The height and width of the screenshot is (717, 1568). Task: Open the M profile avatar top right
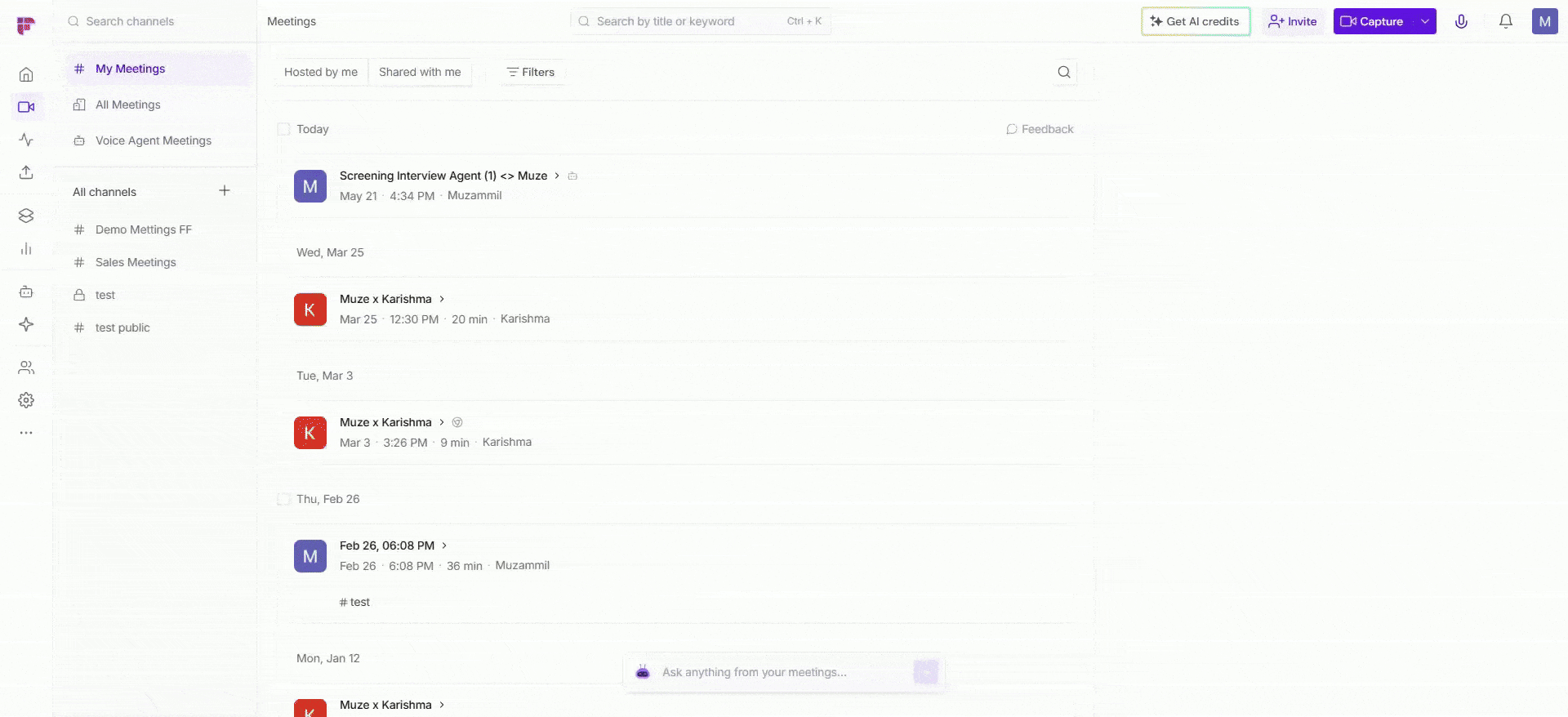[x=1545, y=21]
